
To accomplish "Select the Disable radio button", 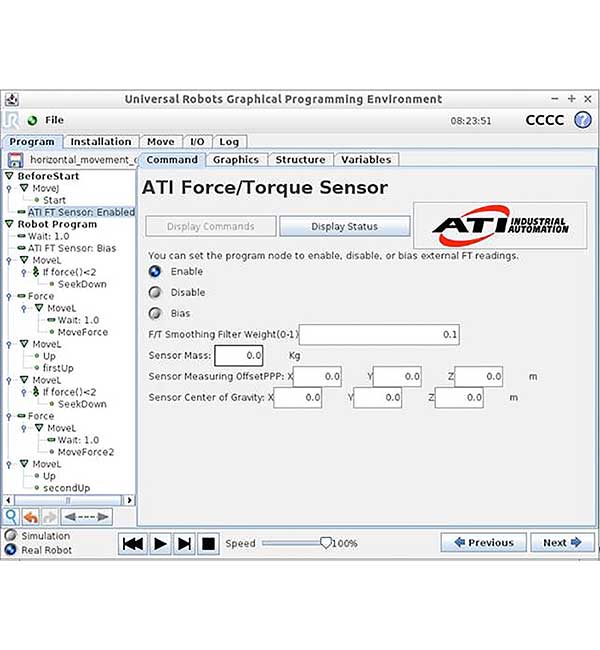I will [155, 292].
